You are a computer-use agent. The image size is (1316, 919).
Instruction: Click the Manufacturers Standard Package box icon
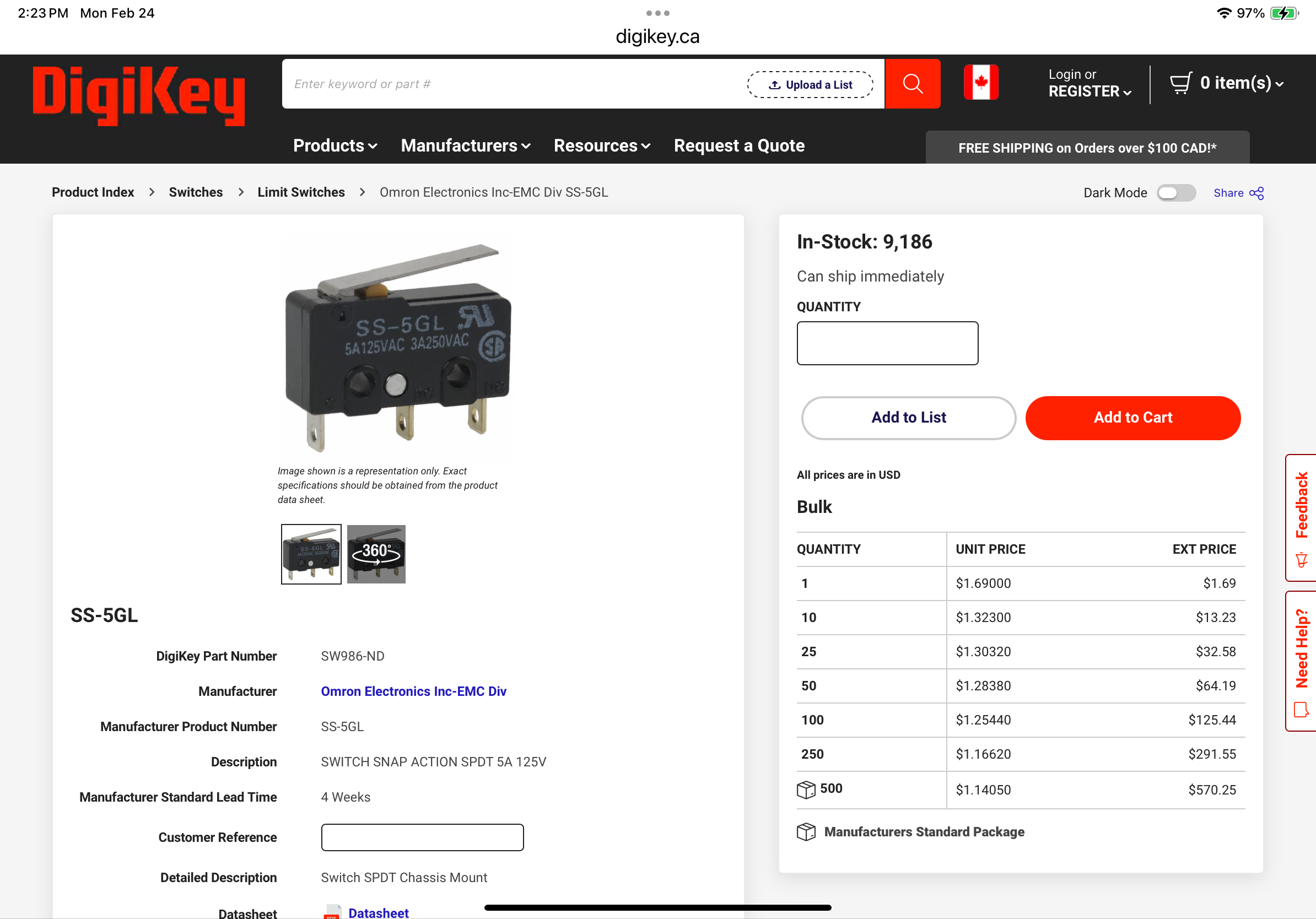[x=805, y=831]
